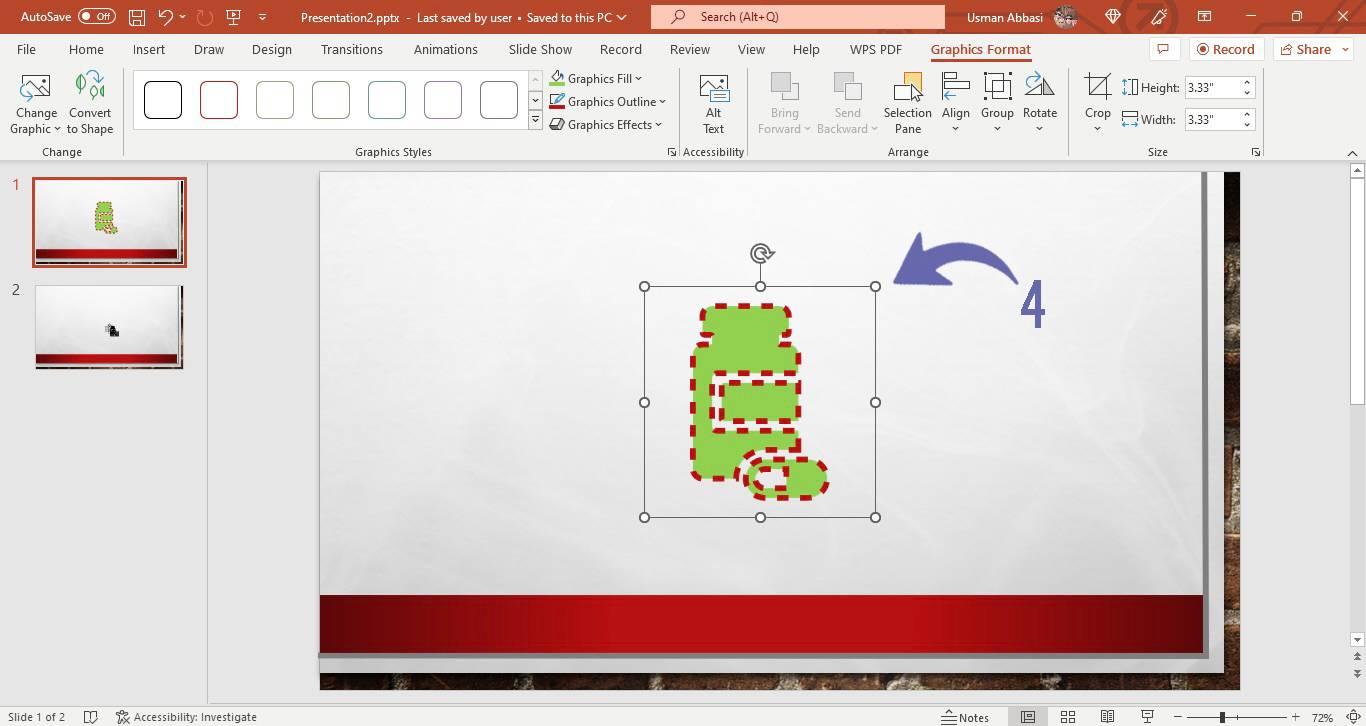The height and width of the screenshot is (726, 1366).
Task: Toggle the AutoSave switch
Action: [x=97, y=17]
